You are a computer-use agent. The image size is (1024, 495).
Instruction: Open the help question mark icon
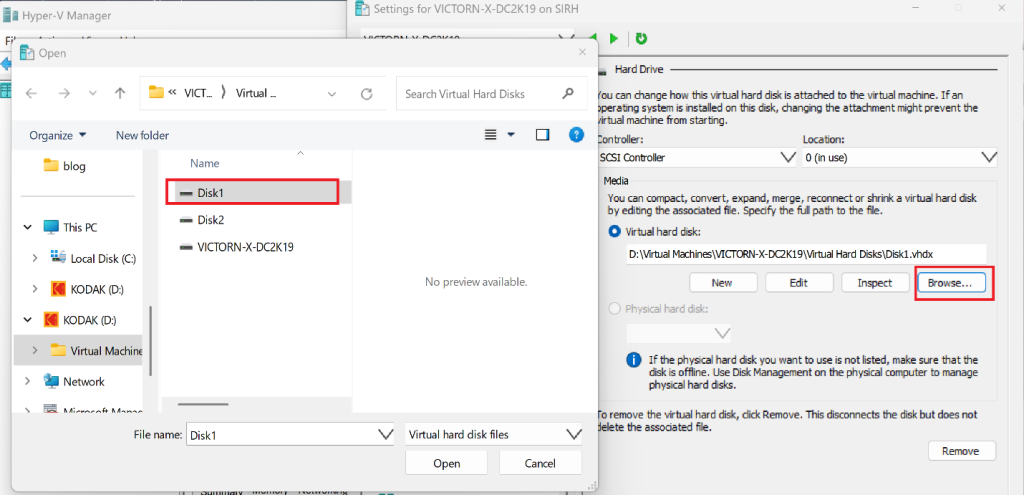[x=576, y=135]
